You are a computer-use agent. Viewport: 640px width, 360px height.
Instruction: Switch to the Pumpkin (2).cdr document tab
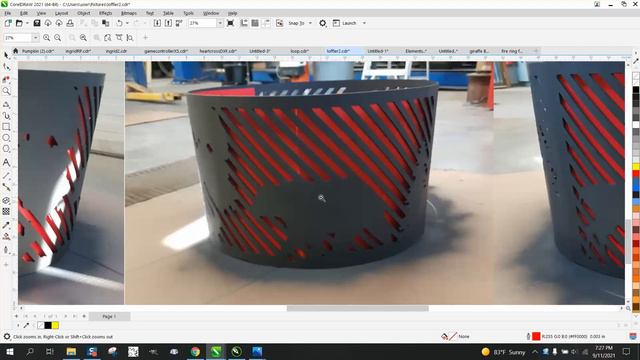click(x=38, y=51)
